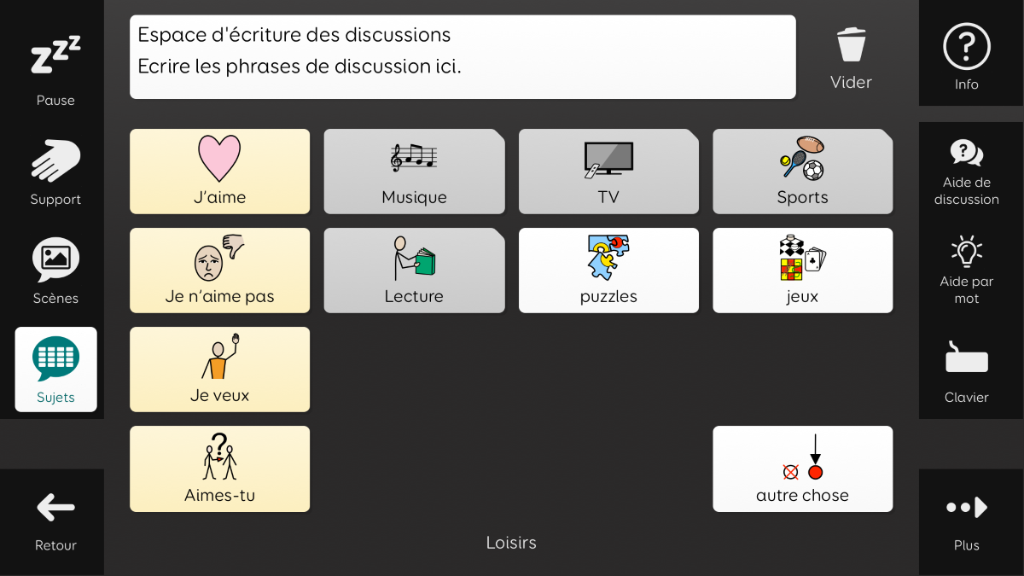
Task: Choose the autre chose button
Action: [803, 469]
